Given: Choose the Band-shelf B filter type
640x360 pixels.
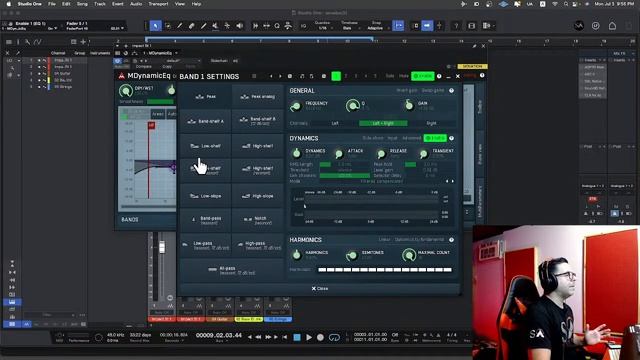Looking at the screenshot, I should 258,121.
